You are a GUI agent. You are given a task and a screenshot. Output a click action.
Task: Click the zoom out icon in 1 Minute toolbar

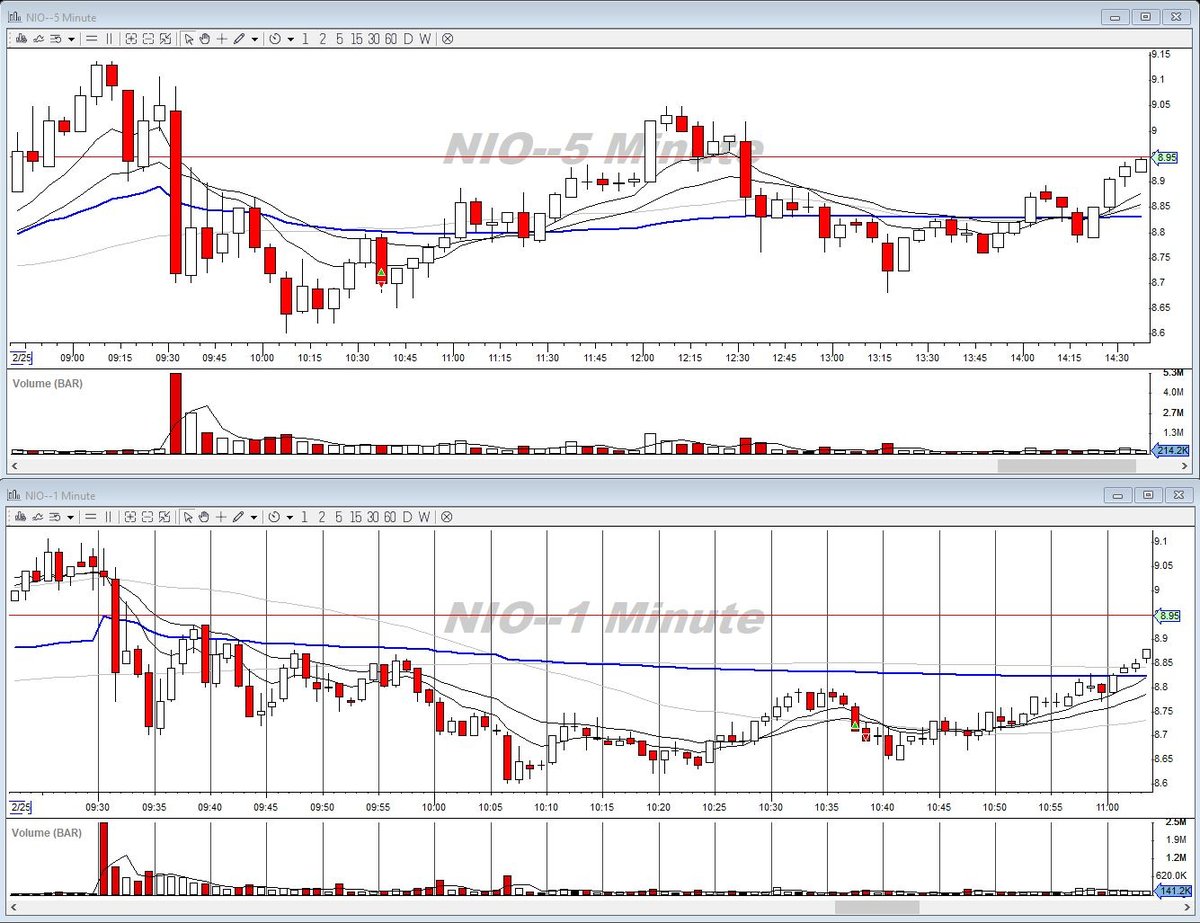point(148,517)
